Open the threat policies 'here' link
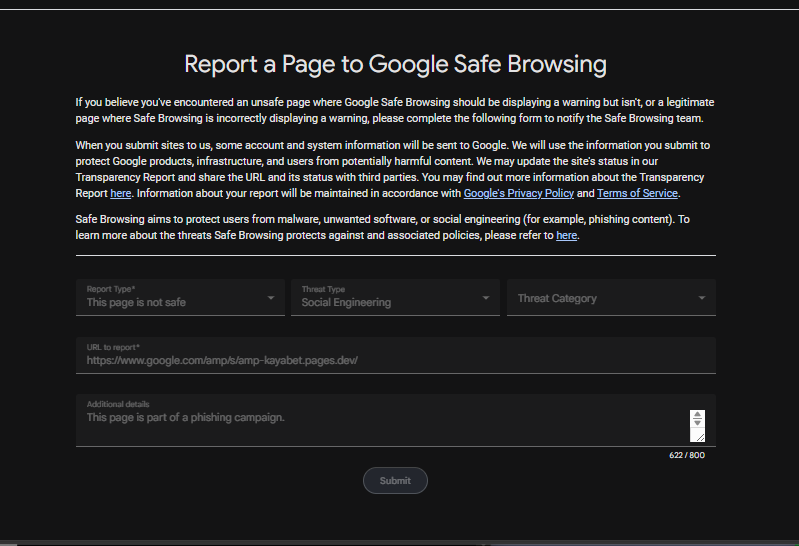 [x=566, y=236]
